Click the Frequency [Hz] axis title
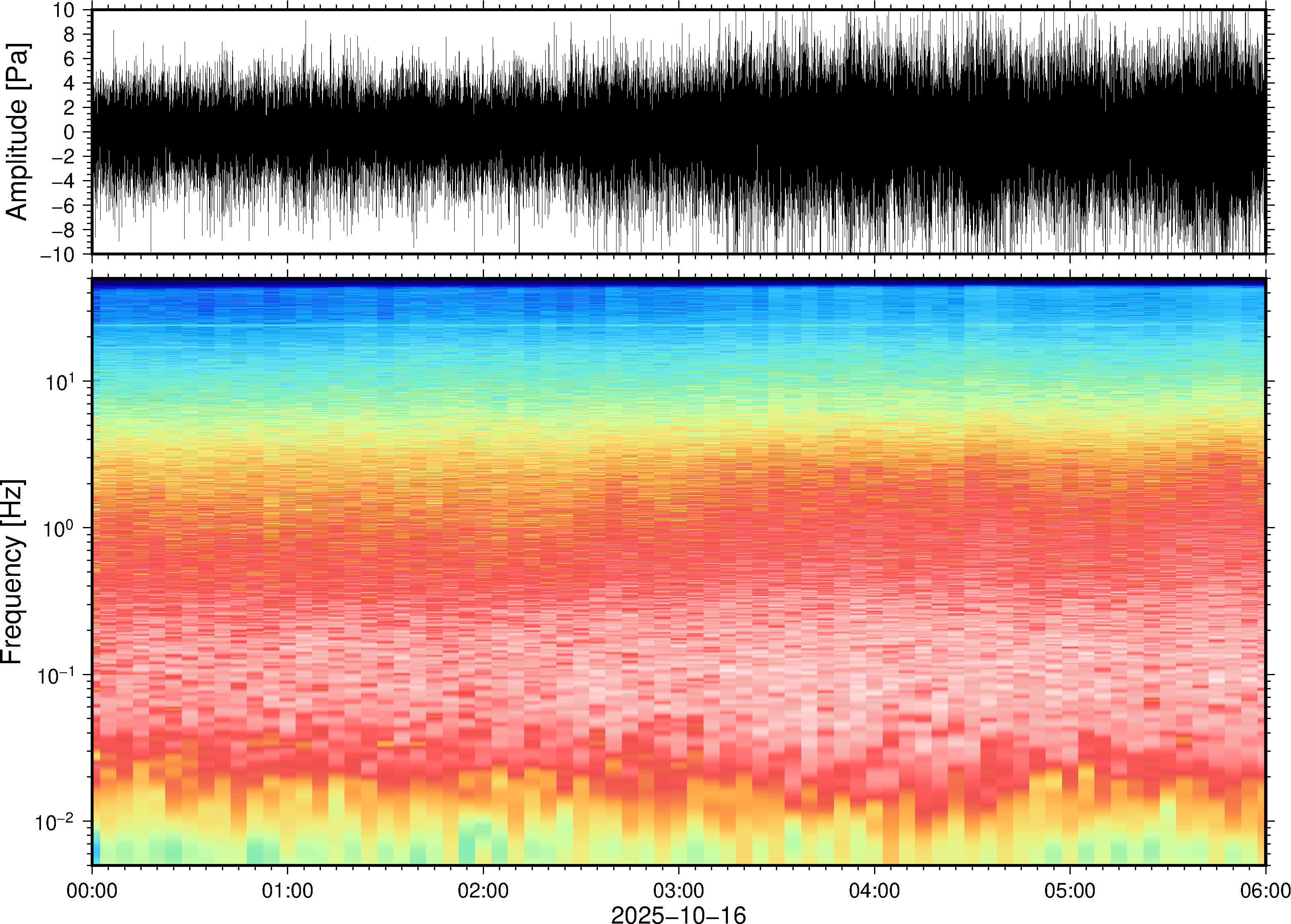Image resolution: width=1291 pixels, height=924 pixels. tap(12, 572)
